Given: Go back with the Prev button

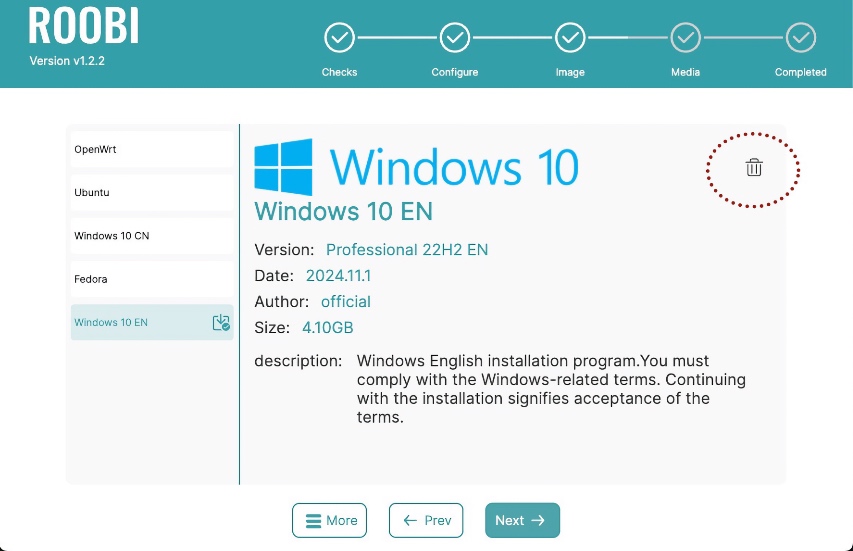Looking at the screenshot, I should pyautogui.click(x=426, y=520).
